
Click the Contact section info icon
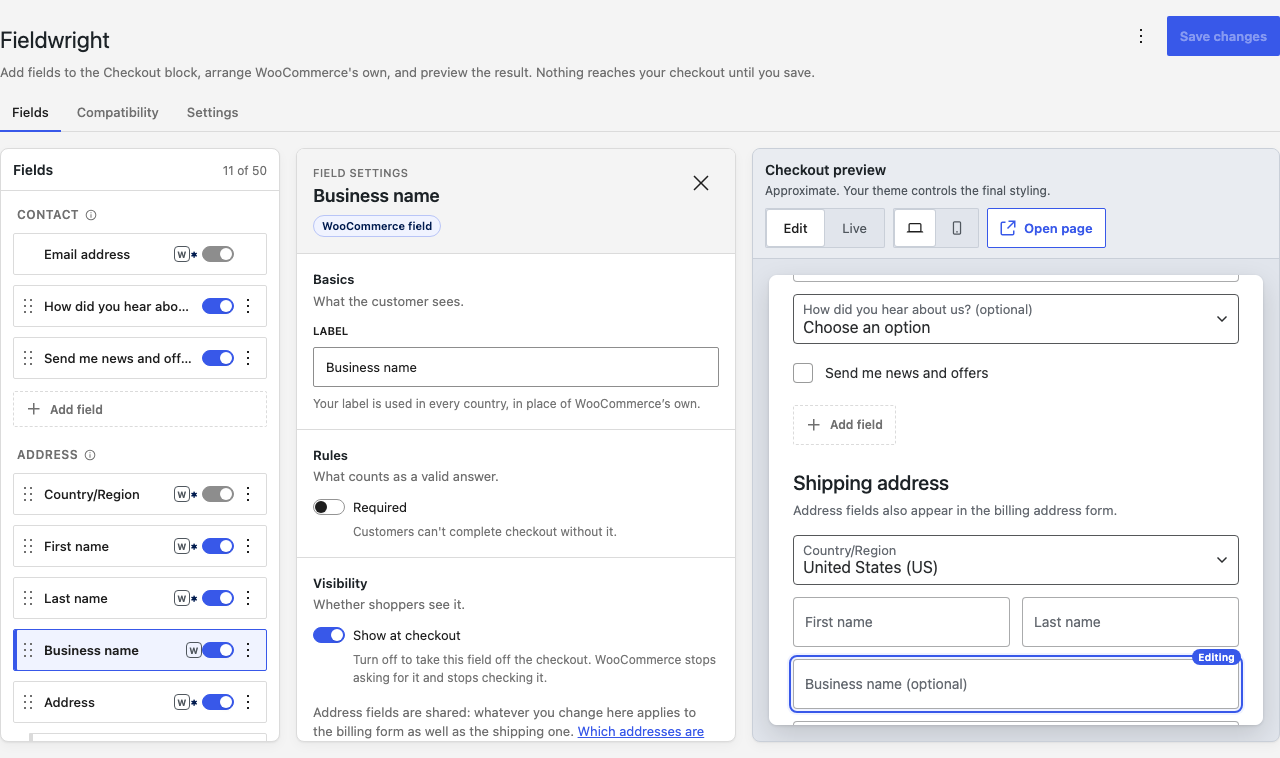tap(91, 215)
